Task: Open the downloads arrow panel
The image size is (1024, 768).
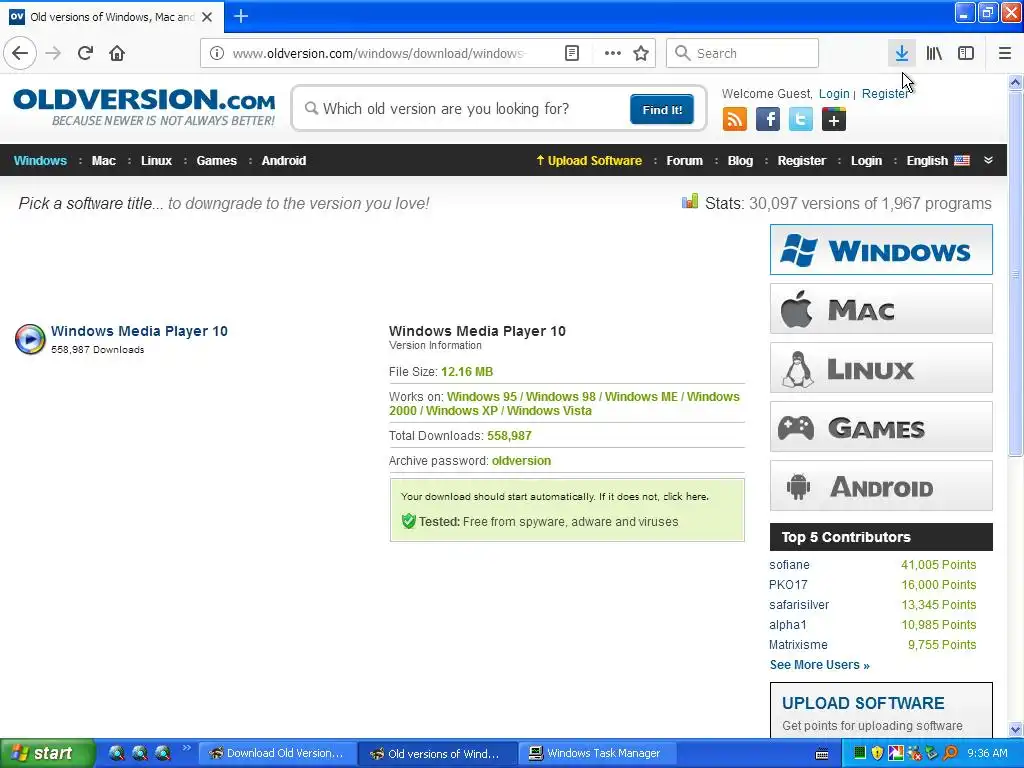Action: click(902, 53)
